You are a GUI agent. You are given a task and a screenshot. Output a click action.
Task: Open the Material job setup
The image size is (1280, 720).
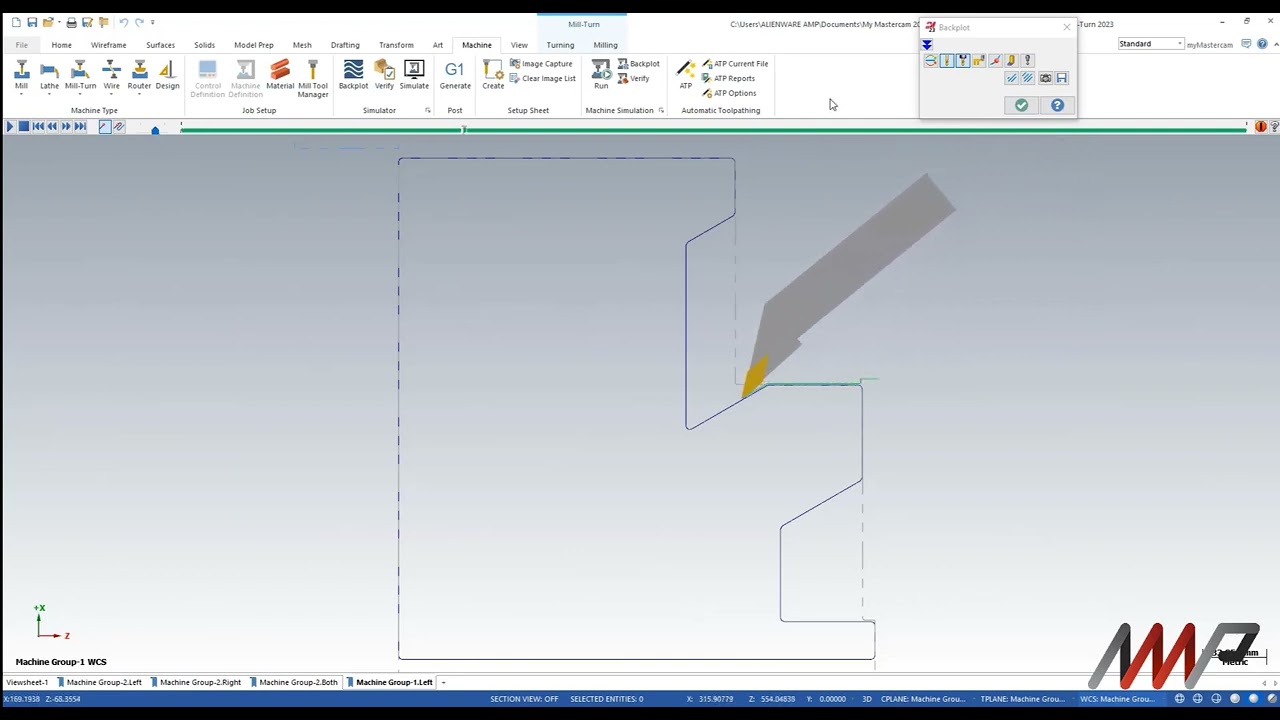[280, 75]
